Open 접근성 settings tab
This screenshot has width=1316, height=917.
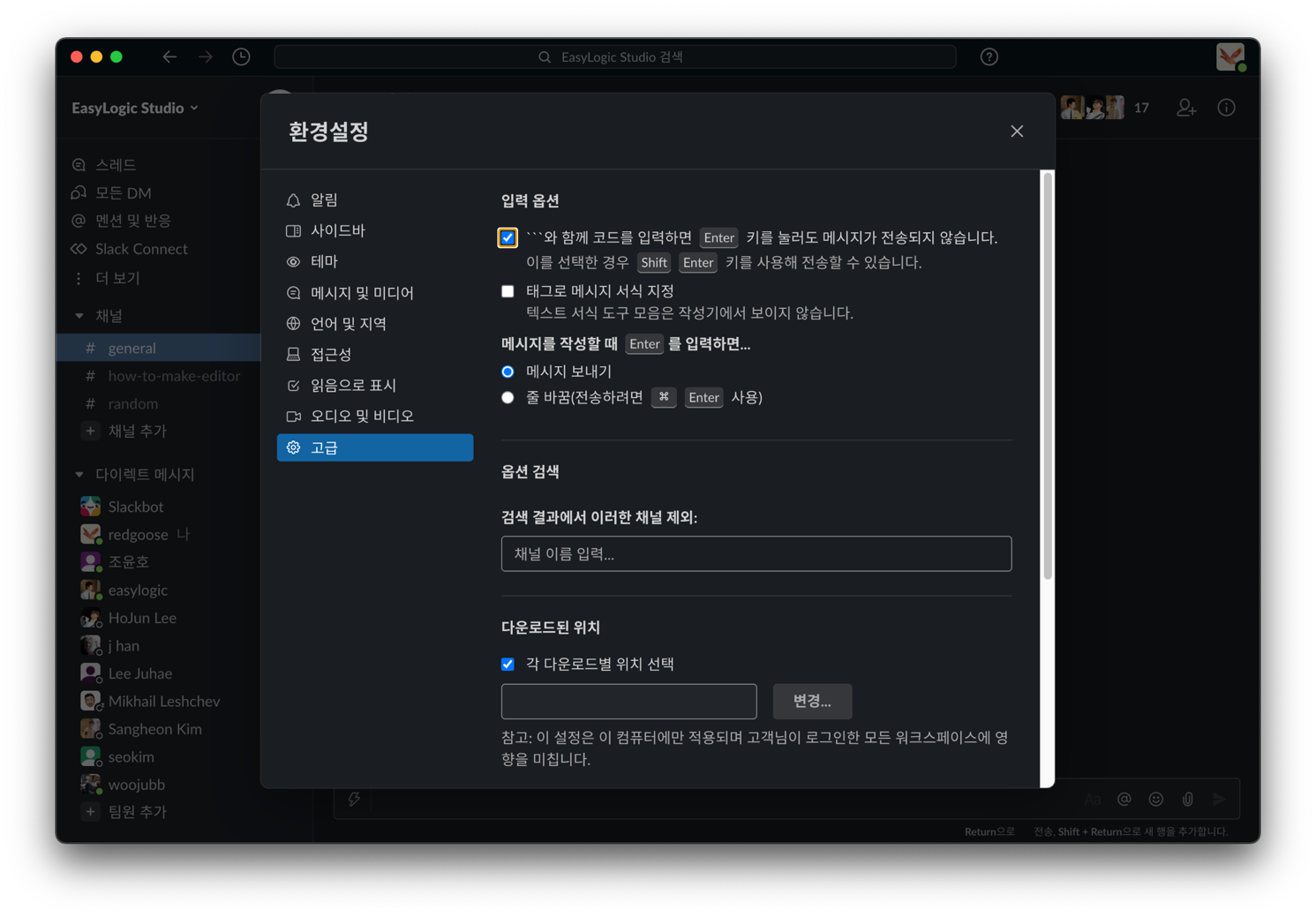pyautogui.click(x=375, y=354)
